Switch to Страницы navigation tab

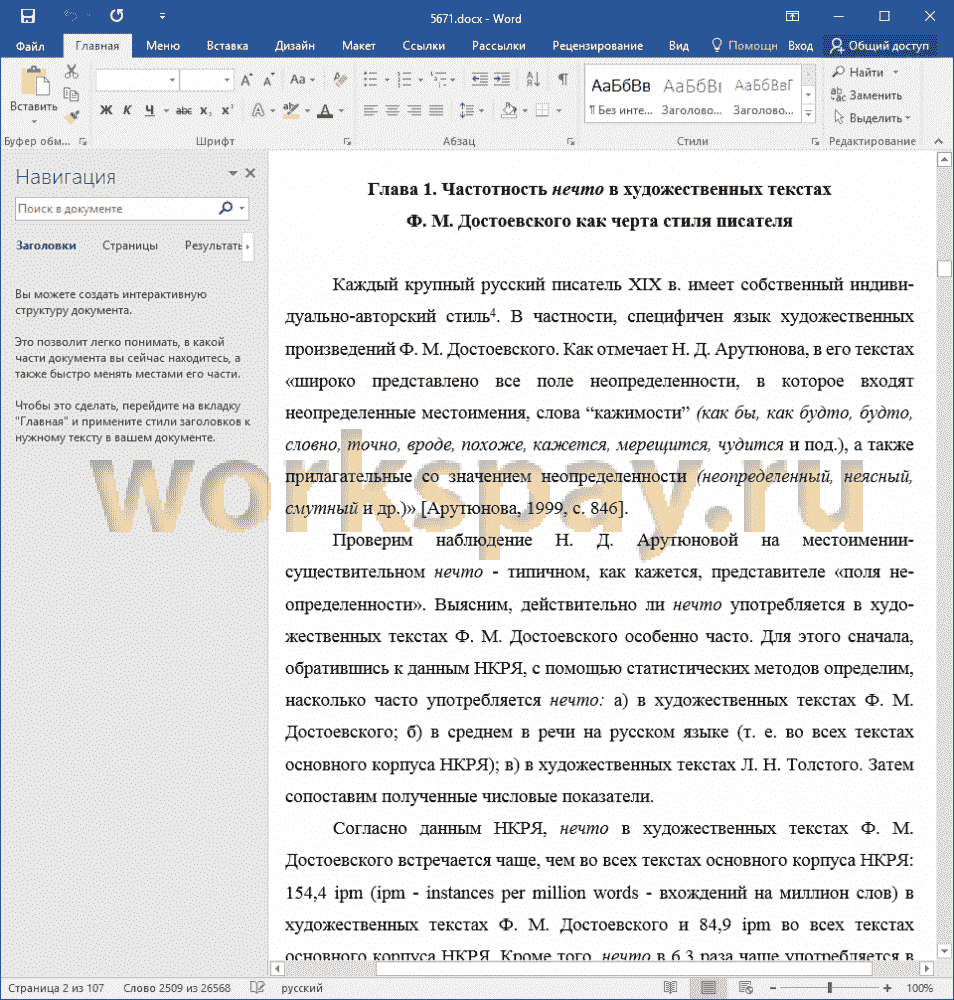[x=130, y=246]
